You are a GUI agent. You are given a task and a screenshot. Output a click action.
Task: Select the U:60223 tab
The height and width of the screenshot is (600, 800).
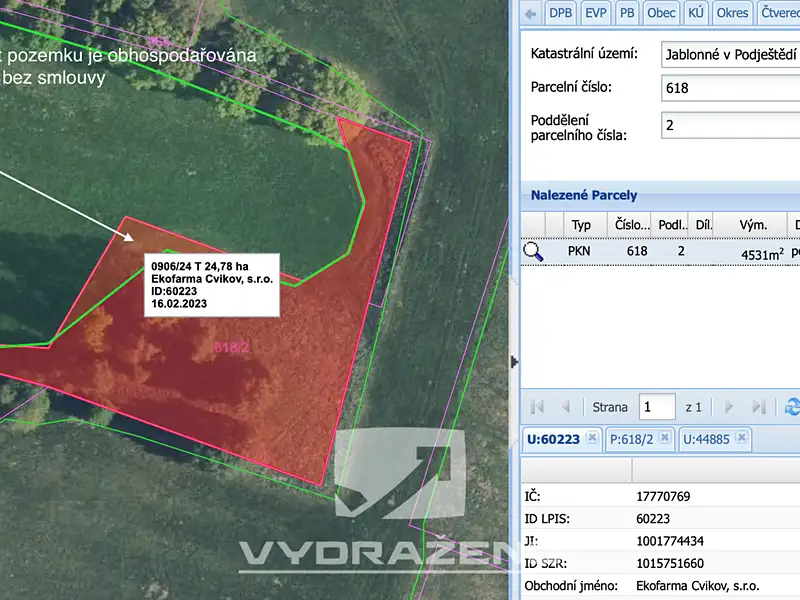tap(553, 439)
